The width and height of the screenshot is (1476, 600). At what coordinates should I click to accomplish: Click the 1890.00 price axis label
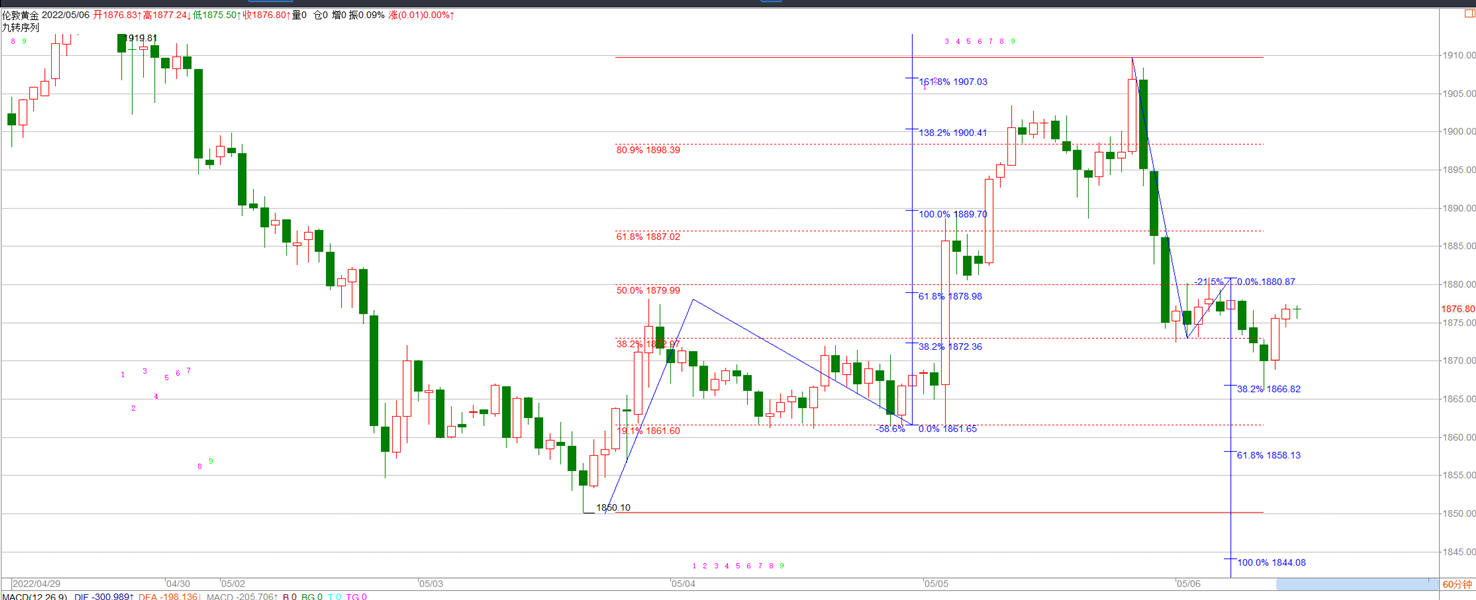pyautogui.click(x=1458, y=209)
